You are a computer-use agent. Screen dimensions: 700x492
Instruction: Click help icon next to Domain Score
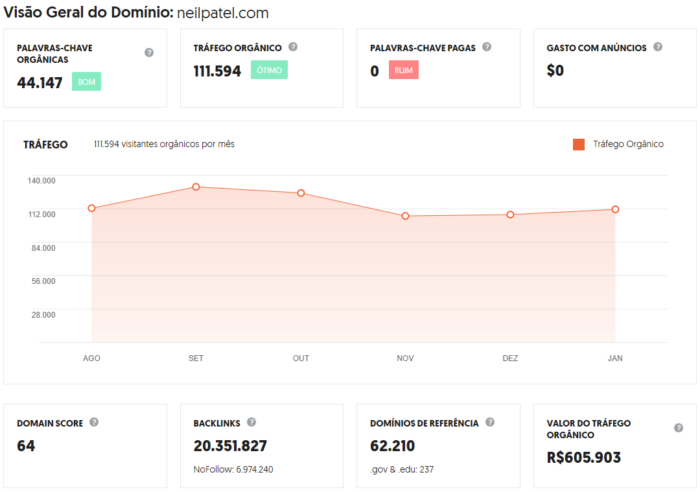(94, 422)
